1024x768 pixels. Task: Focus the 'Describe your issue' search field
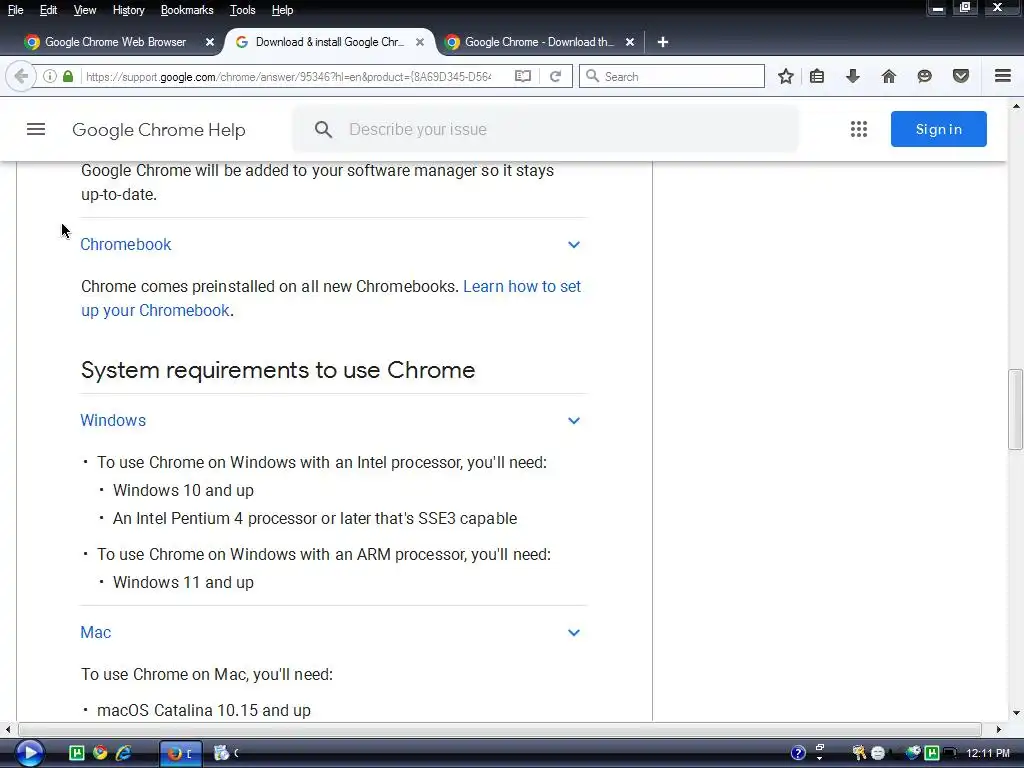(545, 129)
